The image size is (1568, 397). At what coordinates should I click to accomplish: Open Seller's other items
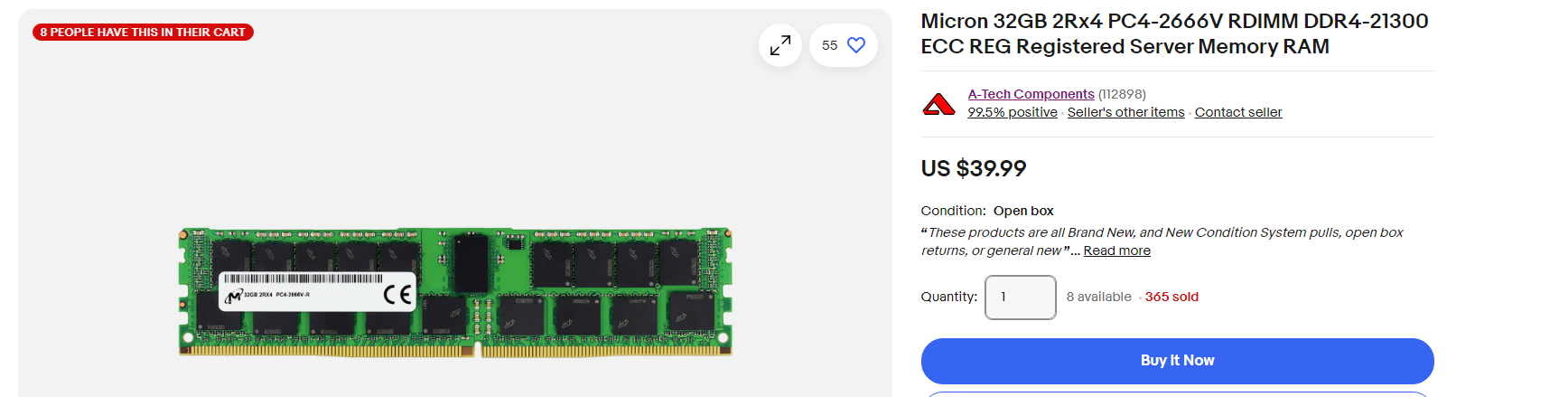1125,112
